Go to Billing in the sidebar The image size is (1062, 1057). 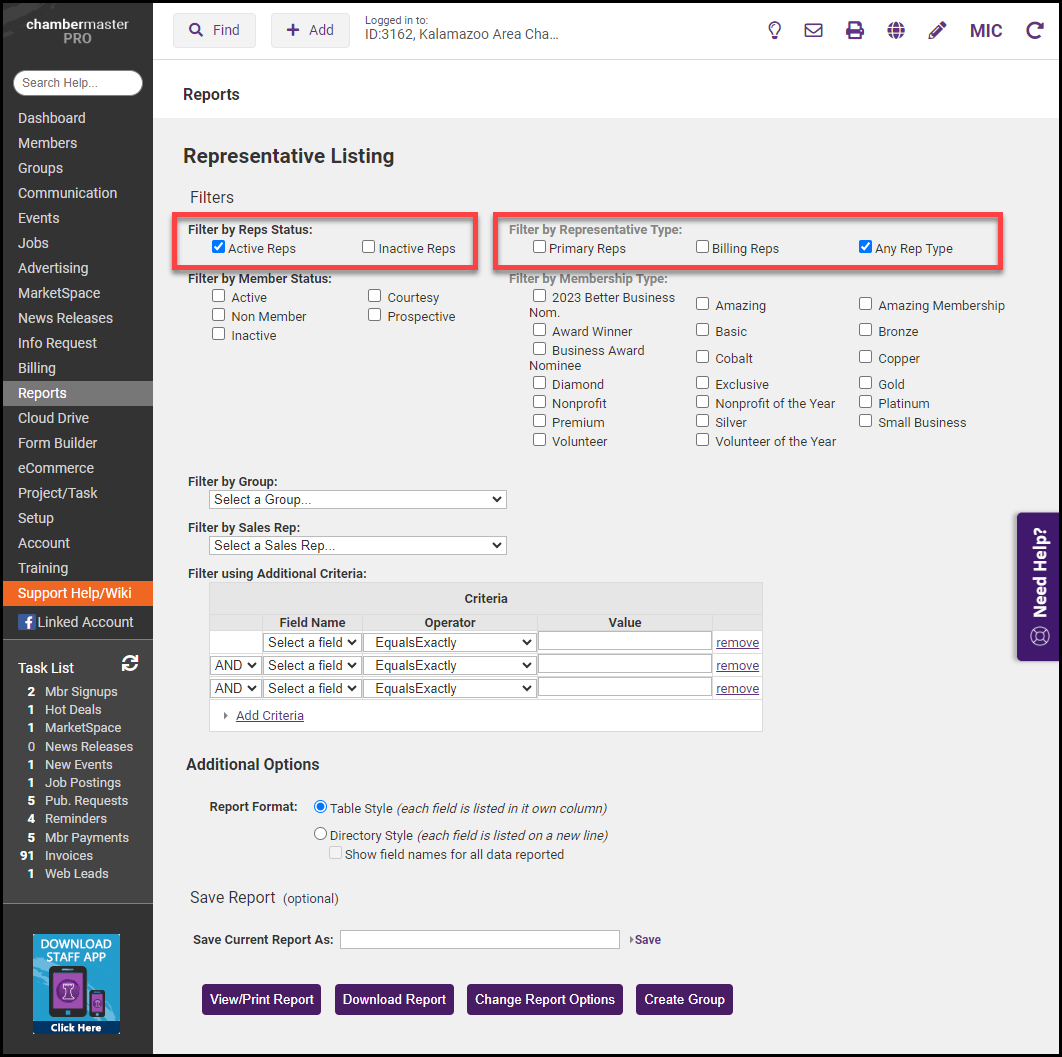tap(37, 368)
